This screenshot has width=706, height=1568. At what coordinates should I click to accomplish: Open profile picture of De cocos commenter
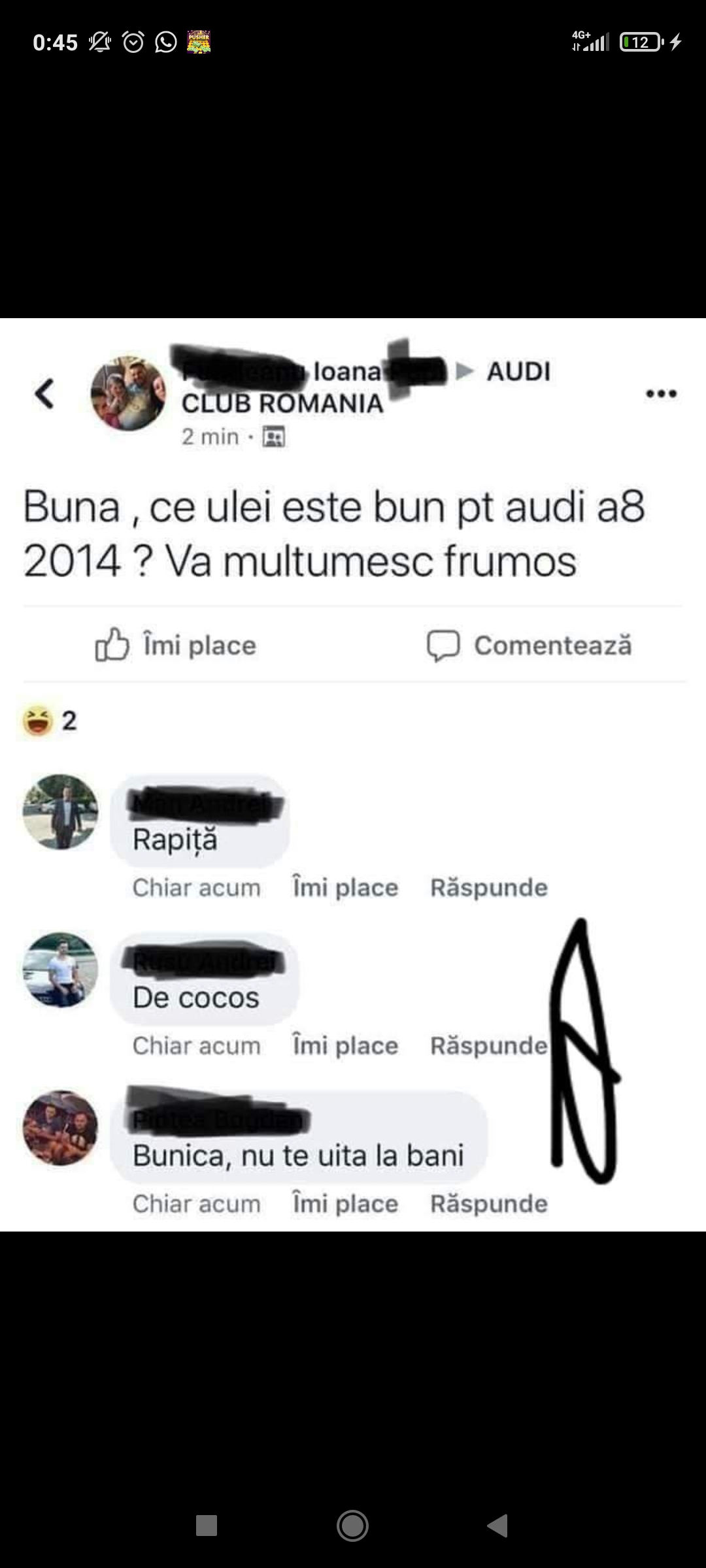[x=60, y=970]
